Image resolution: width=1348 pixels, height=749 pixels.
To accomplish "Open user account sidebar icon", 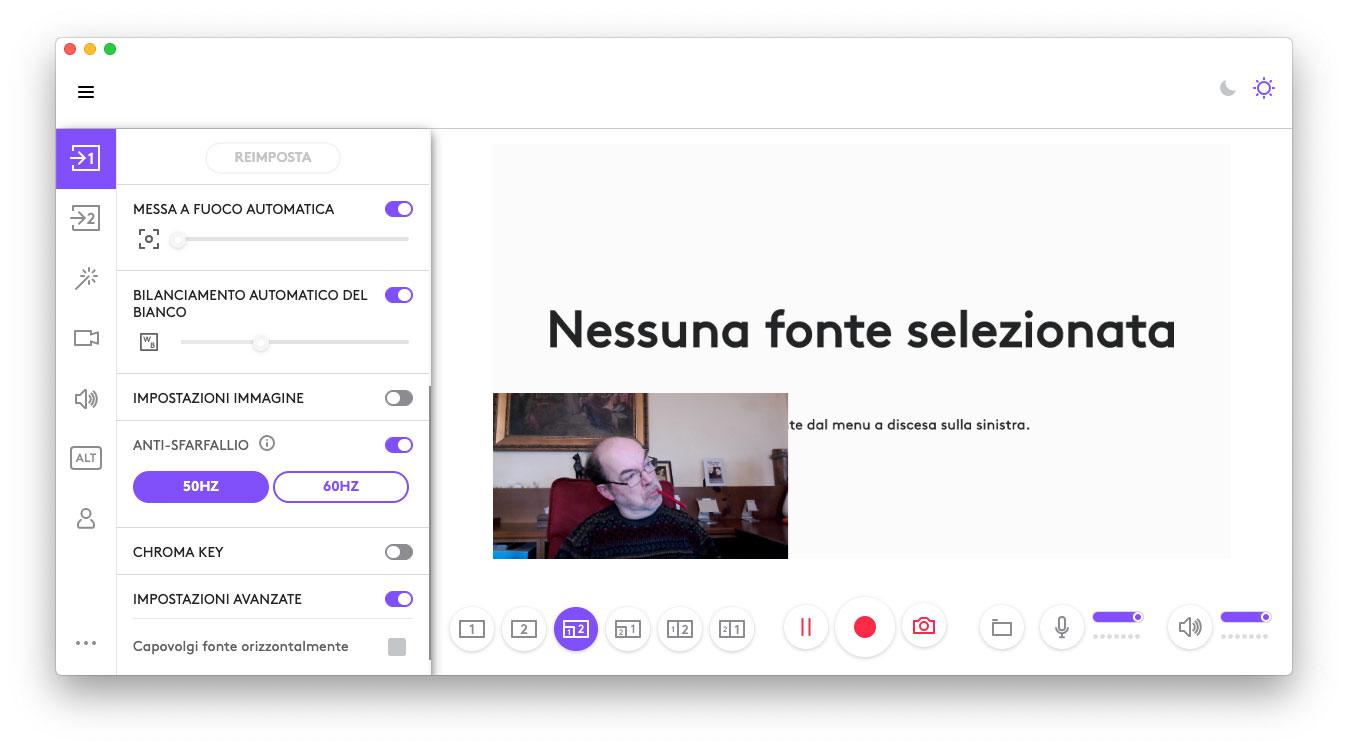I will pyautogui.click(x=86, y=518).
